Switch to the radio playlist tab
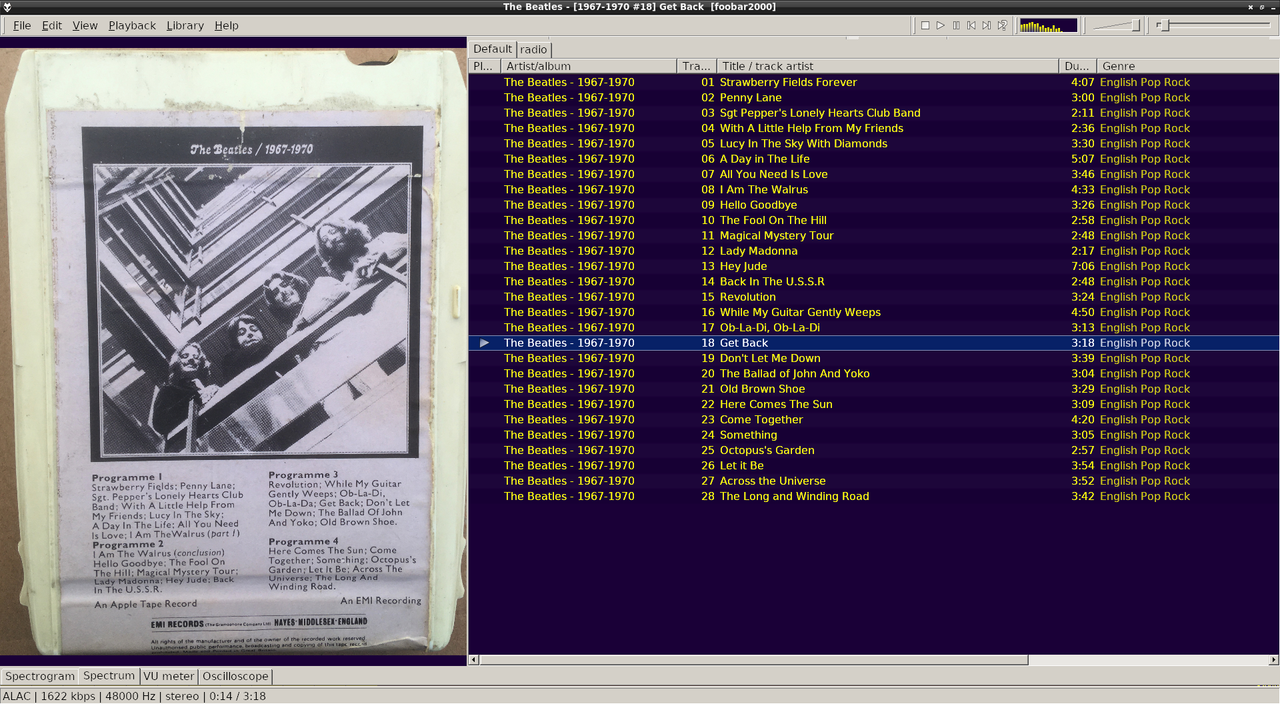The image size is (1280, 704). click(533, 49)
